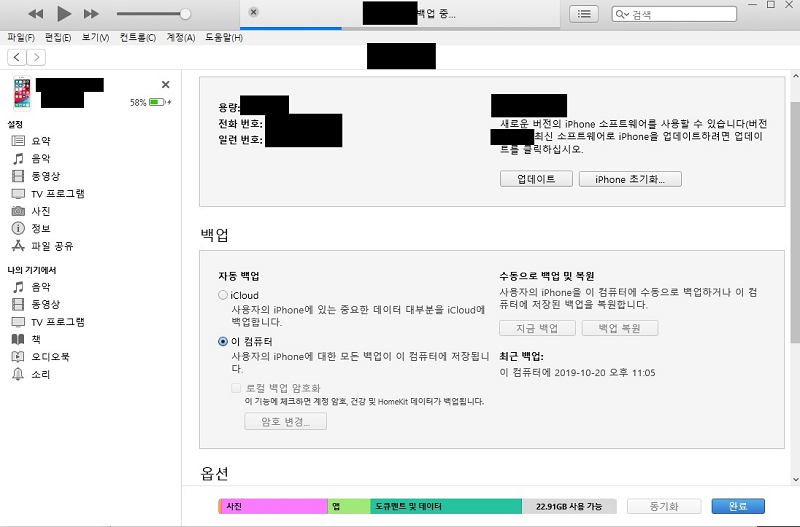The height and width of the screenshot is (527, 800).
Task: Select 음악 under 설정 section
Action: pos(41,158)
